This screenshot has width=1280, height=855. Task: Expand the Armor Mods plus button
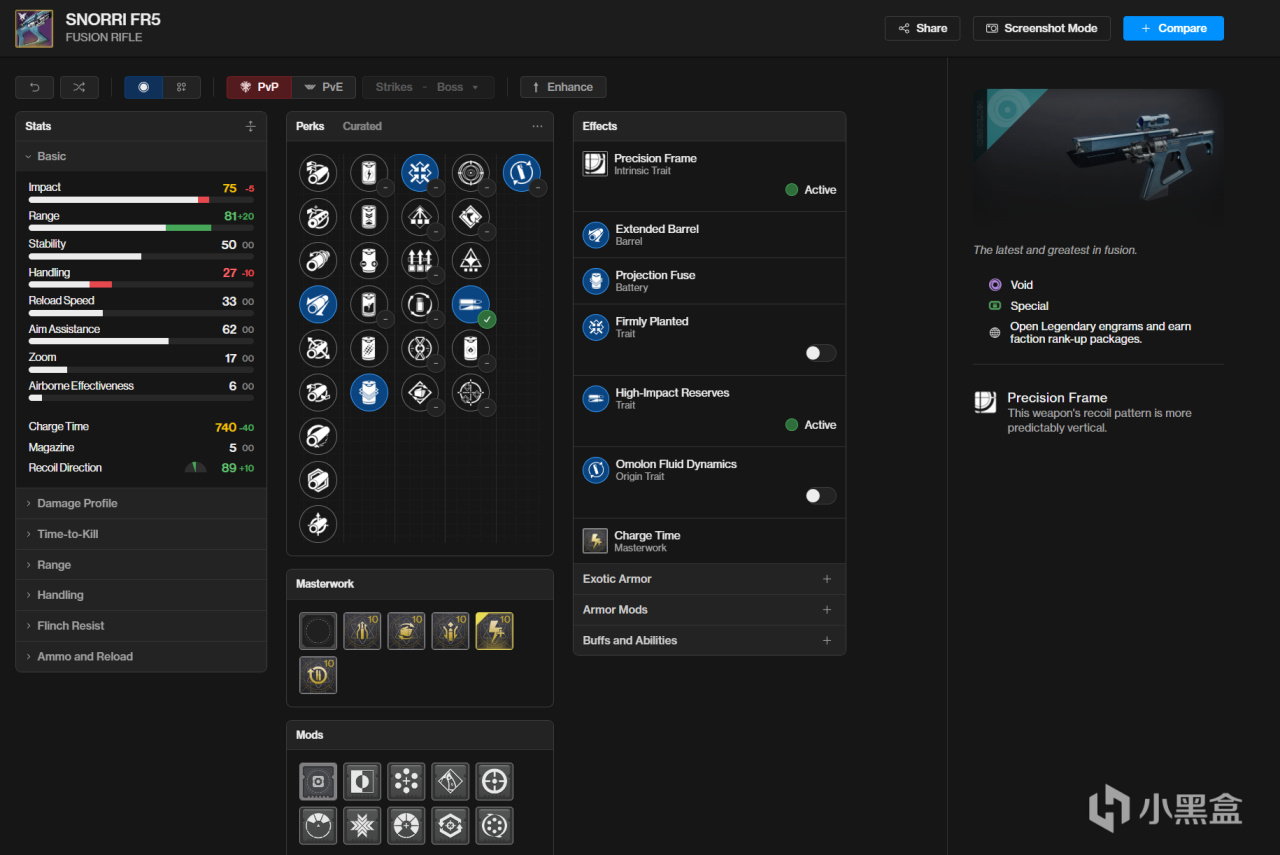pyautogui.click(x=827, y=610)
